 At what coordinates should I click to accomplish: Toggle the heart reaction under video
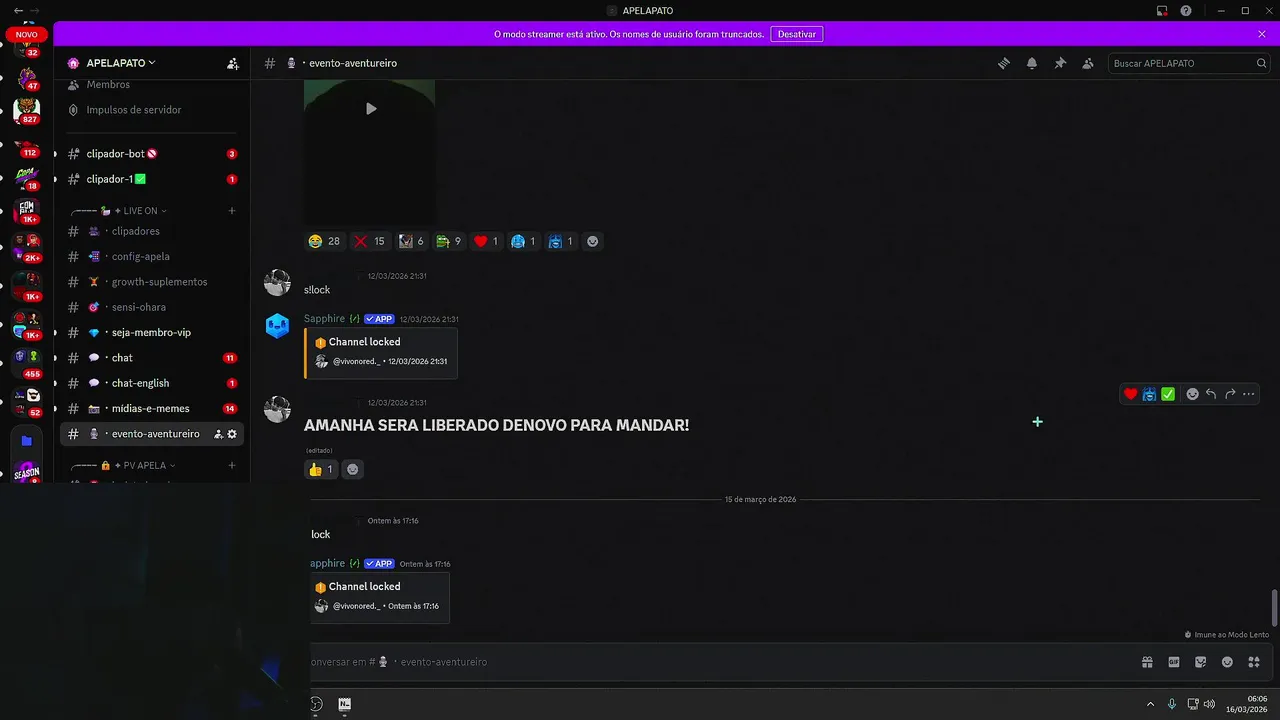click(x=485, y=241)
